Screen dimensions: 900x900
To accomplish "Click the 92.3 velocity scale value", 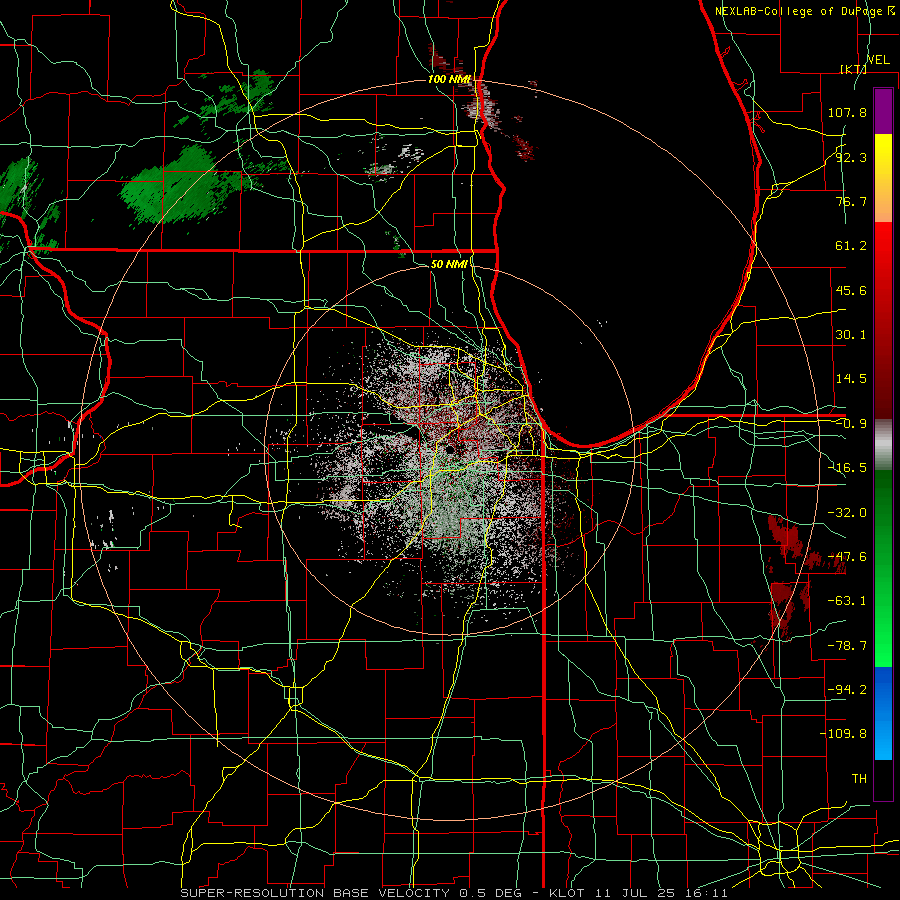I will 851,157.
